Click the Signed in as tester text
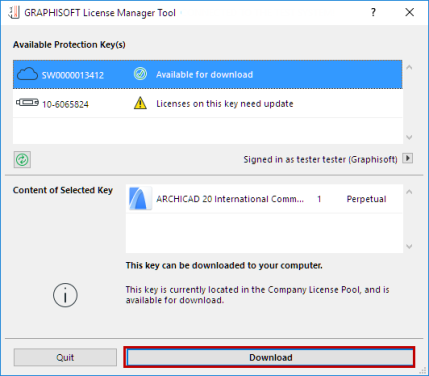Screen dimensions: 429x376 [320, 159]
